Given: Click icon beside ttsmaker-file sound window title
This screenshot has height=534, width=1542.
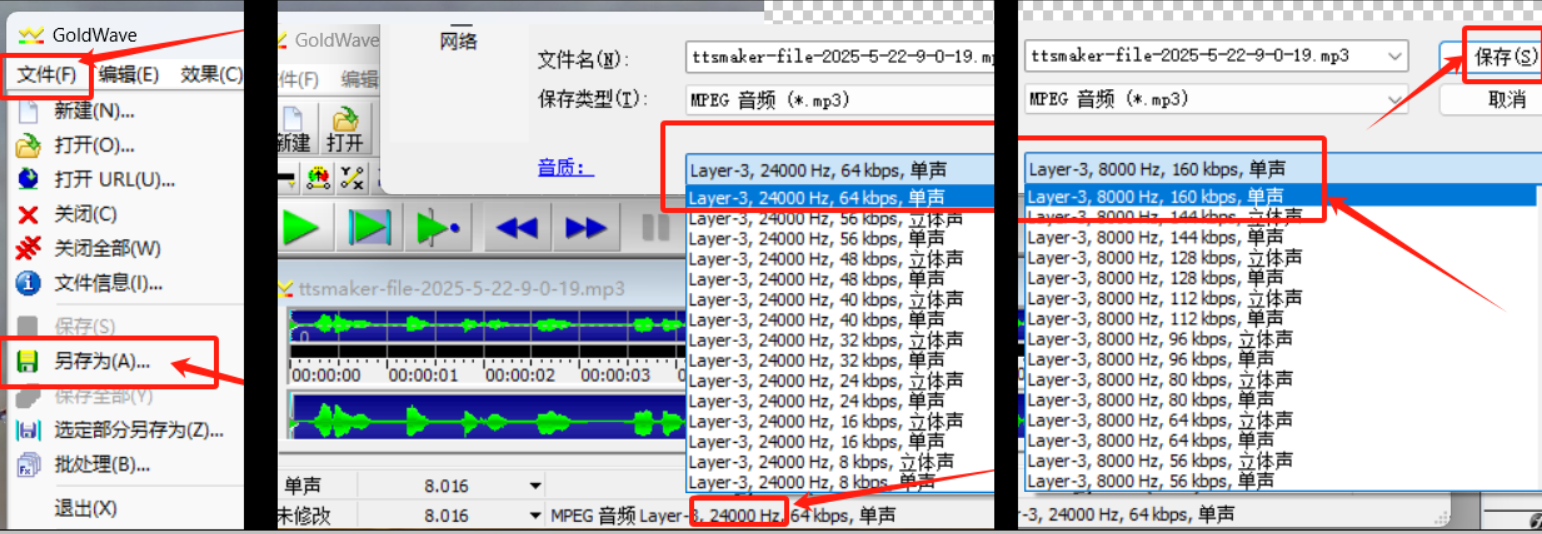Looking at the screenshot, I should (288, 289).
